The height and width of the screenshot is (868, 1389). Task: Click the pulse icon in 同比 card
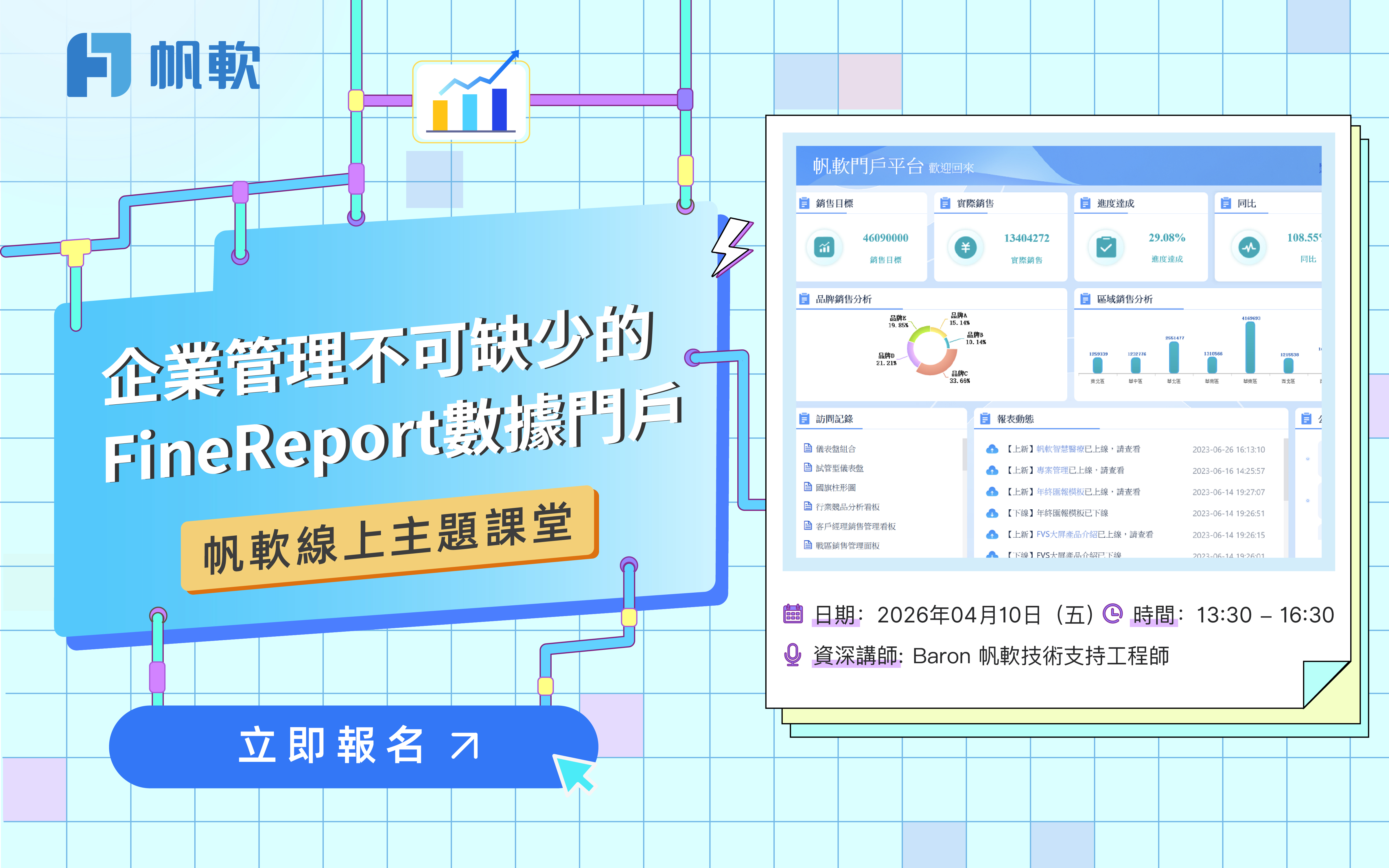tap(1248, 247)
